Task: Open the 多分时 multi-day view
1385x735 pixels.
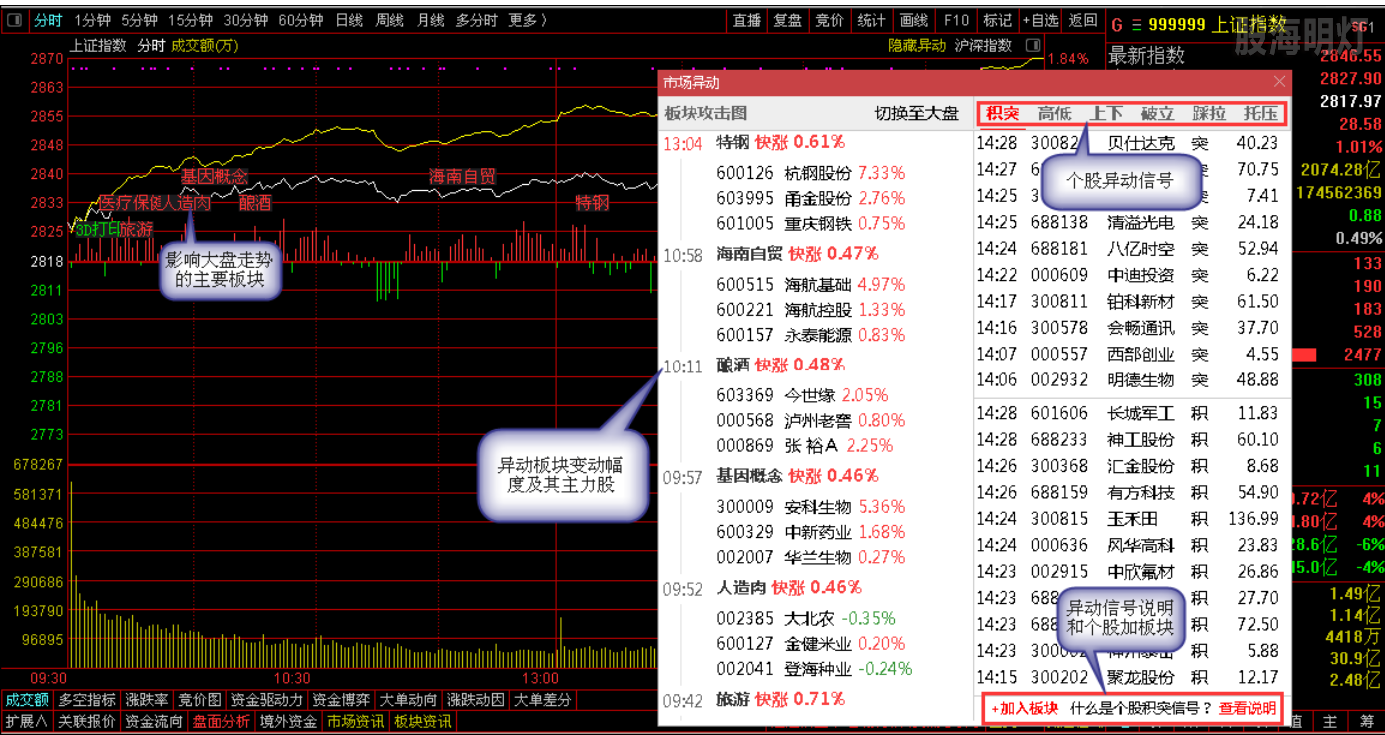Action: point(477,21)
